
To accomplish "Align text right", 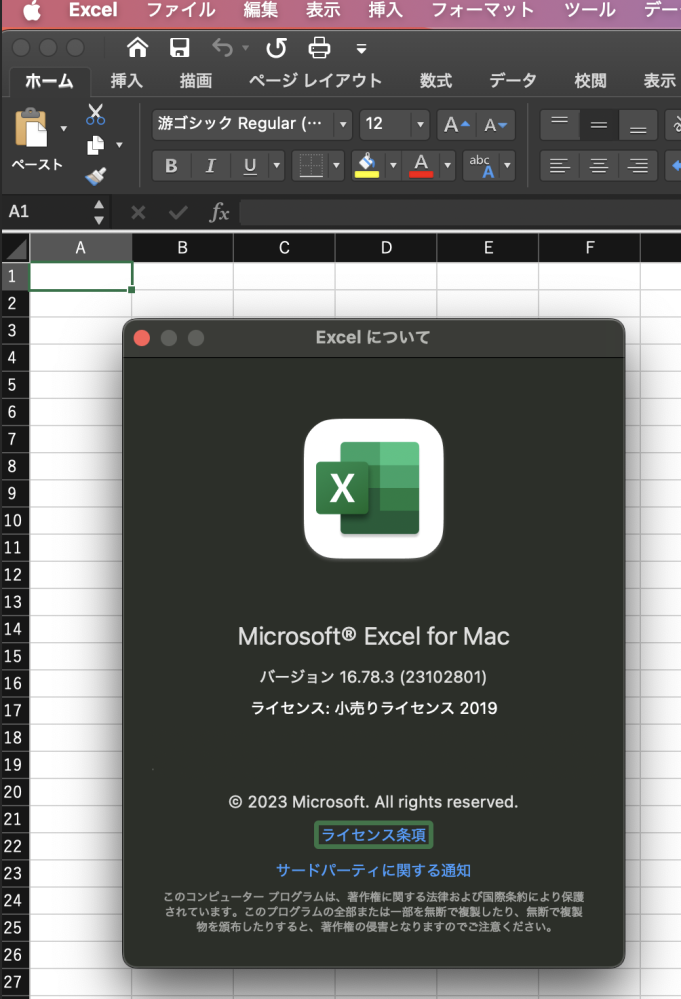I will pyautogui.click(x=638, y=166).
